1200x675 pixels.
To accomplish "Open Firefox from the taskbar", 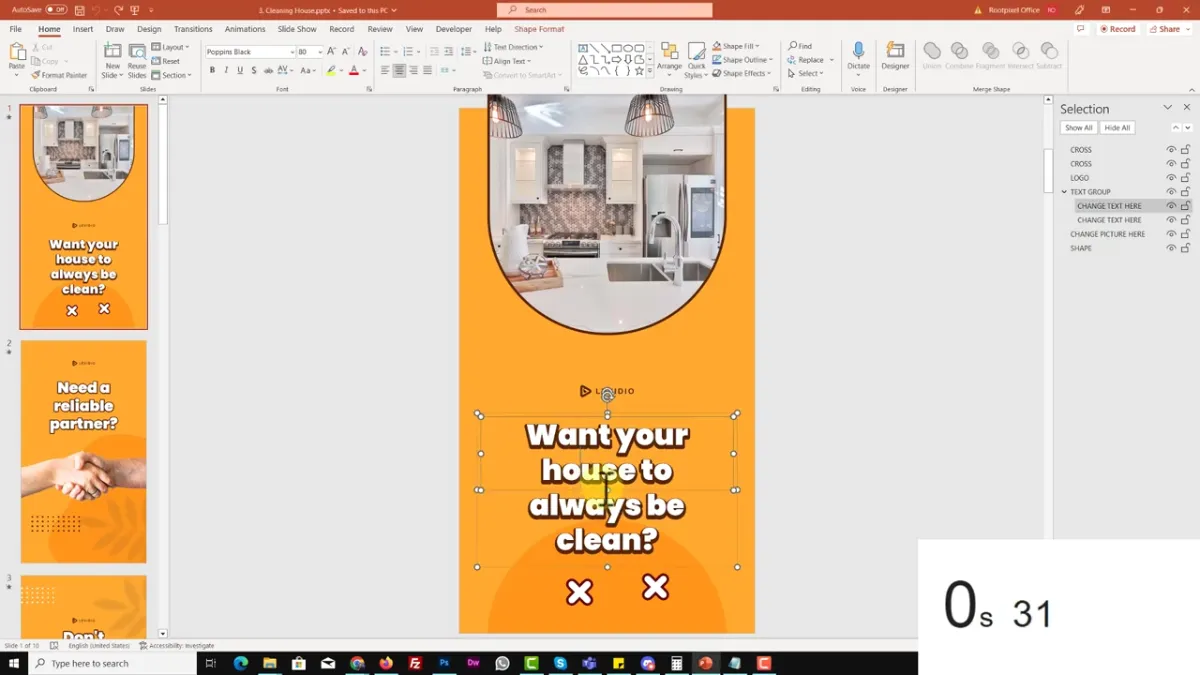I will point(386,663).
